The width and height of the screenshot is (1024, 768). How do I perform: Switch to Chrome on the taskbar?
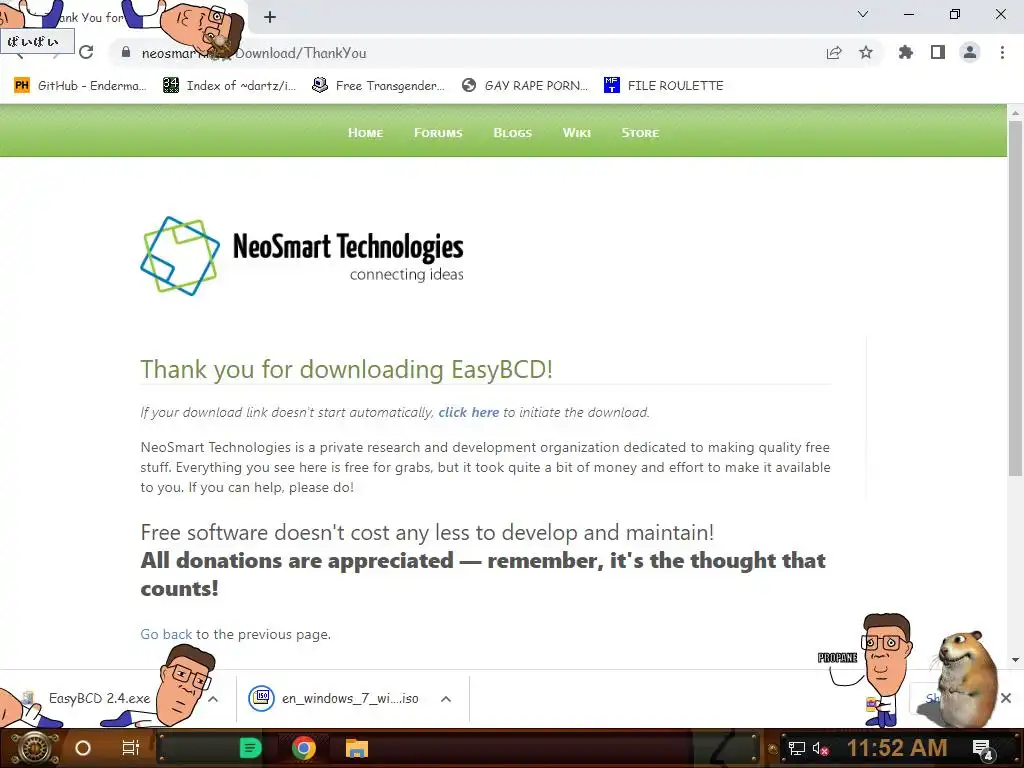[304, 748]
